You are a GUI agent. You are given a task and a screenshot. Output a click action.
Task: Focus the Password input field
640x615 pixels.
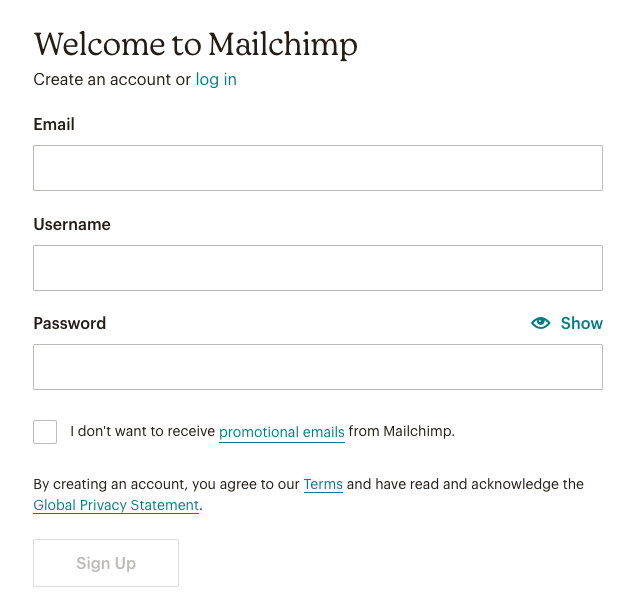[x=317, y=367]
